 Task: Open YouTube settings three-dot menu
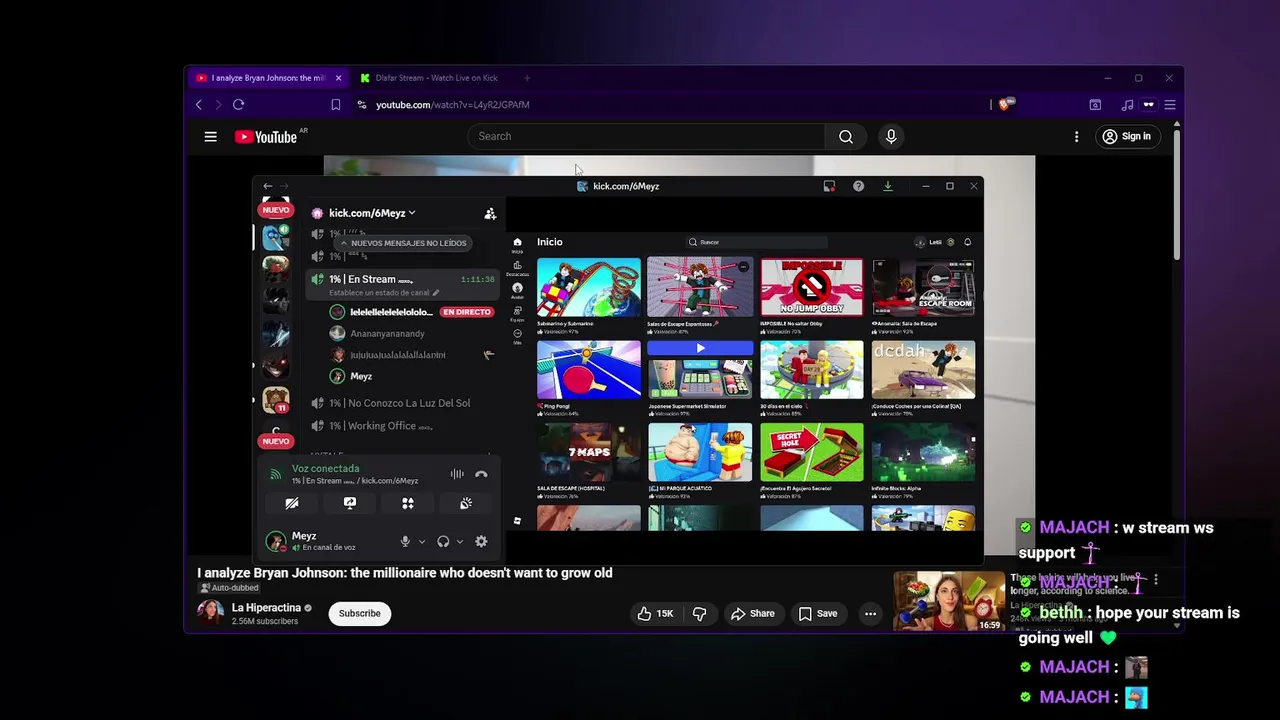(1076, 136)
